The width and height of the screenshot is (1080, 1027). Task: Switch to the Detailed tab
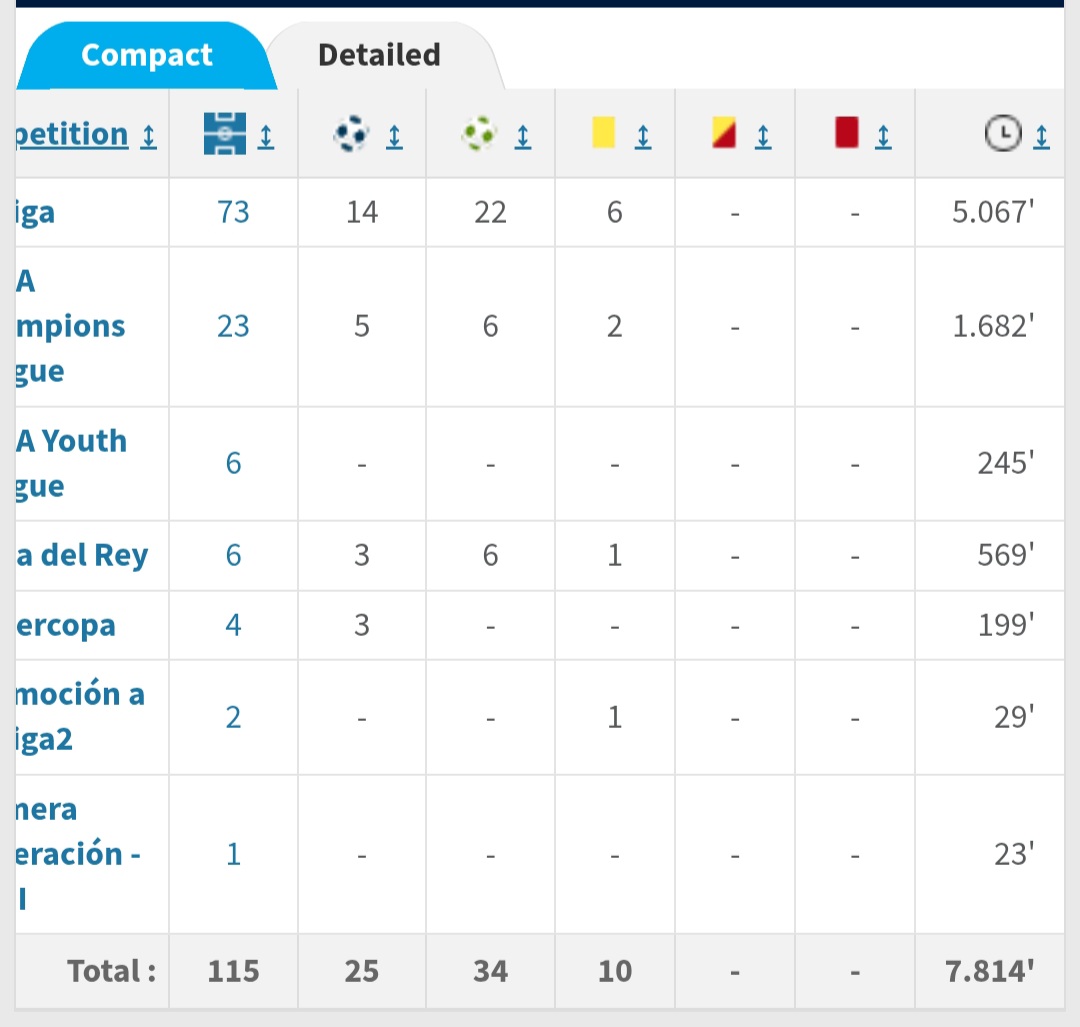click(379, 55)
